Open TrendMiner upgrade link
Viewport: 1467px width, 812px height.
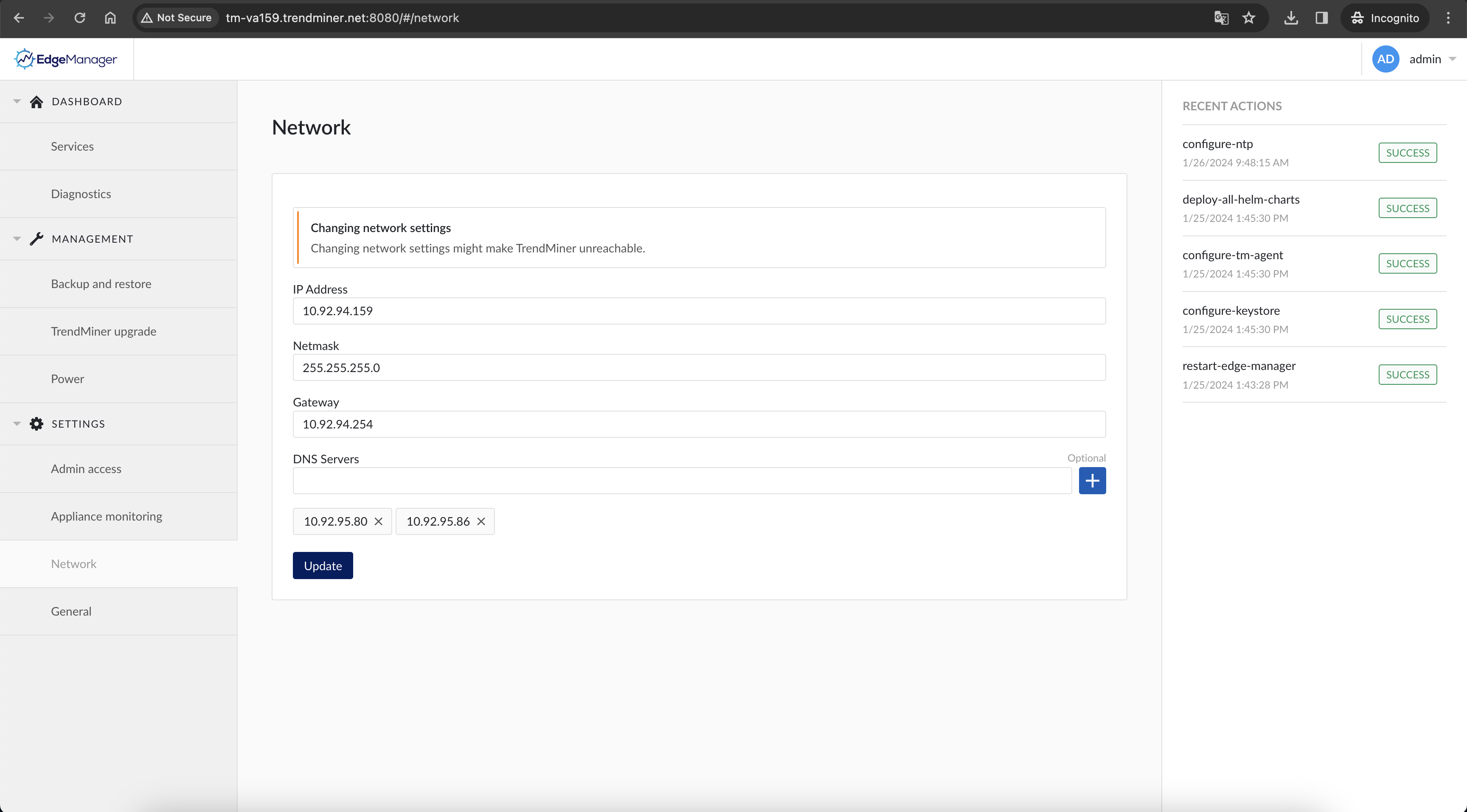(x=103, y=331)
